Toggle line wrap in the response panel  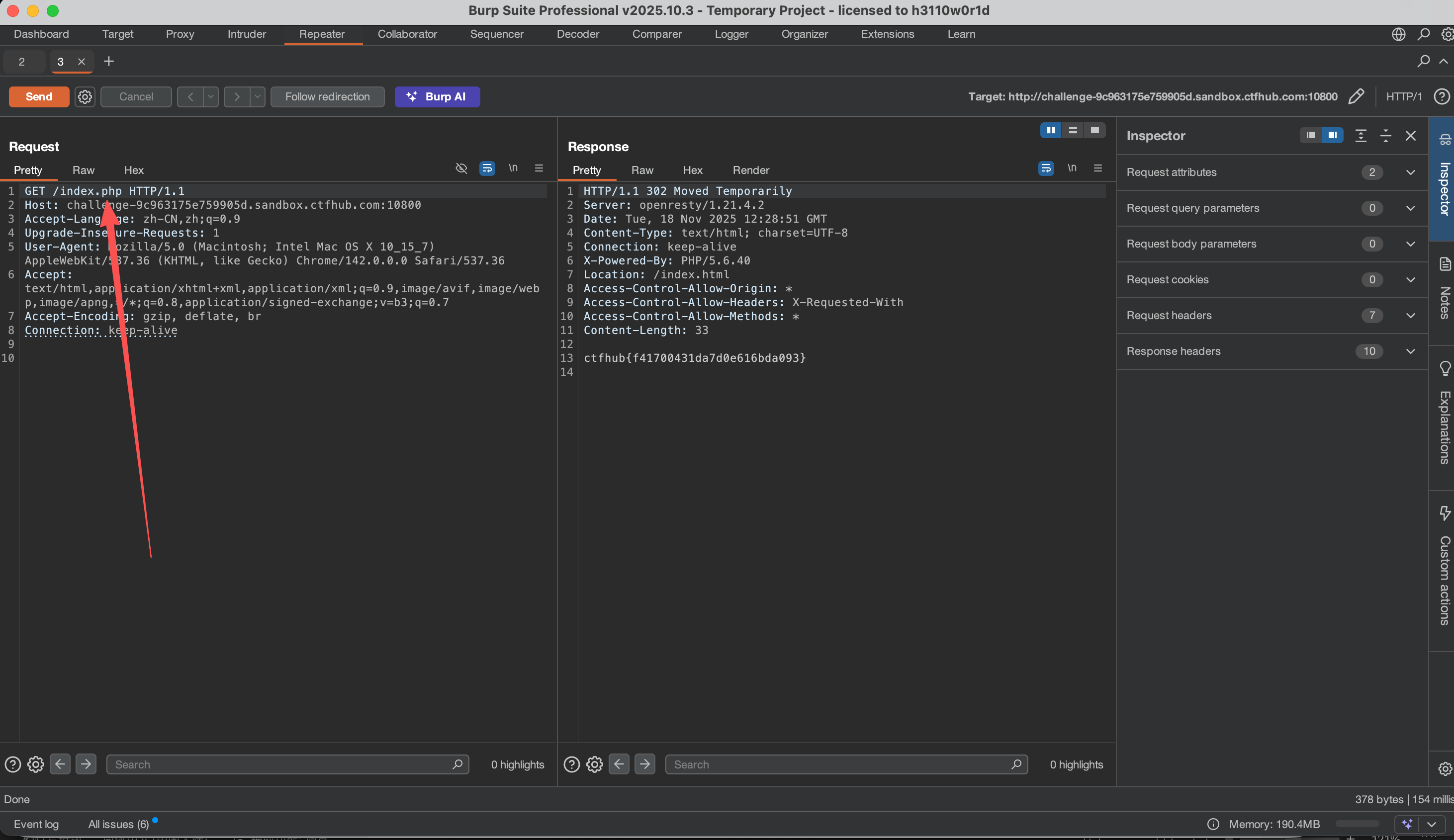tap(1045, 168)
